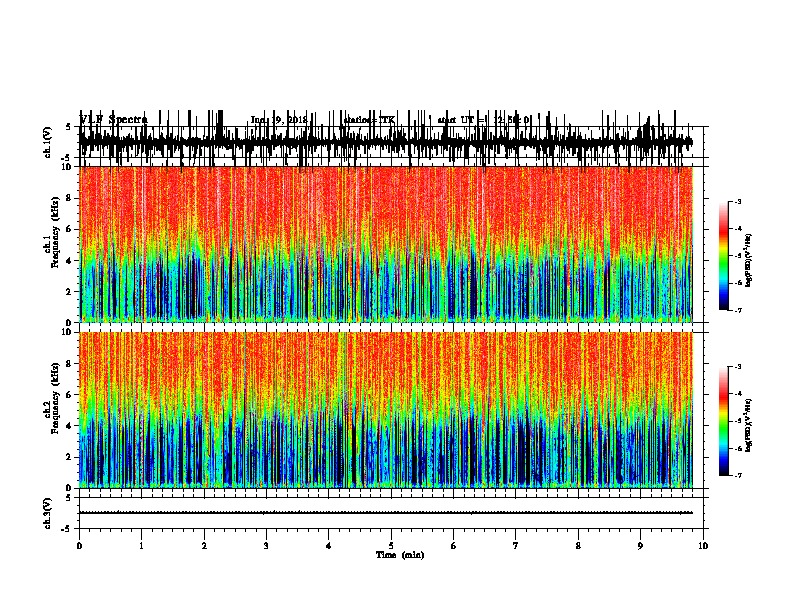Click inside the ch.1 spectrogram plot

pos(386,244)
